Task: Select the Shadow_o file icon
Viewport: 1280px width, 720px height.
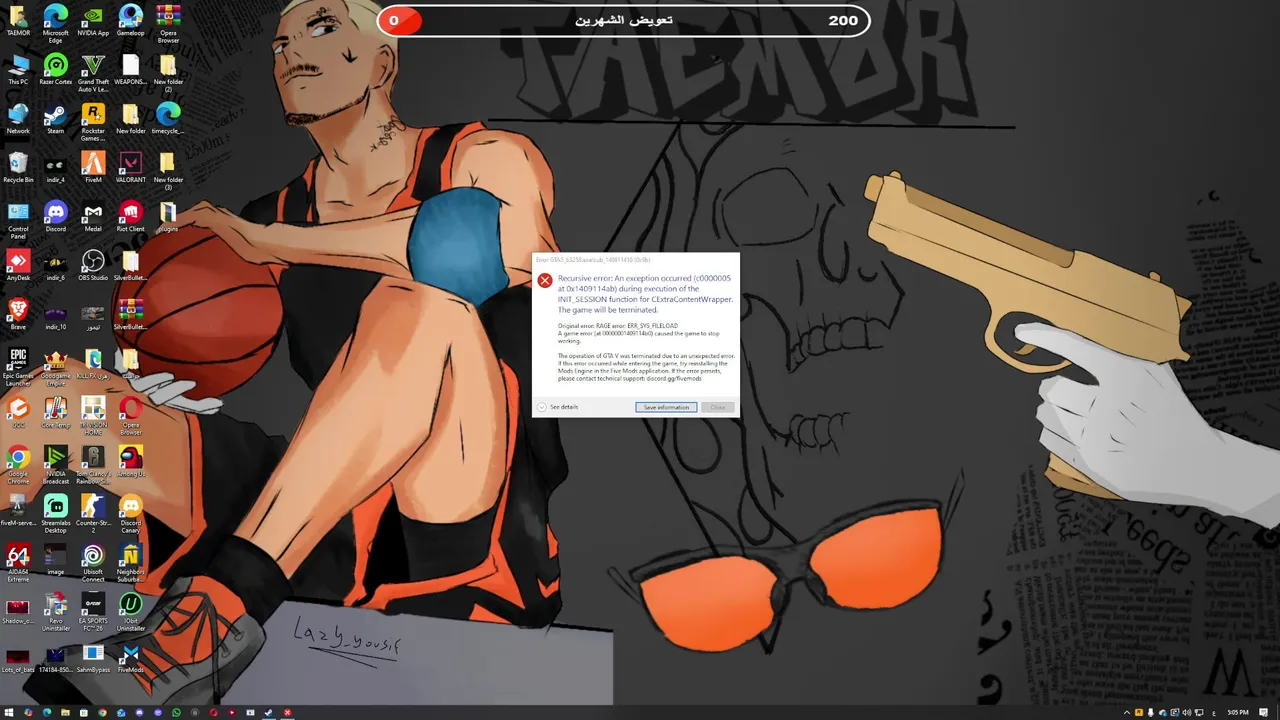Action: click(18, 611)
